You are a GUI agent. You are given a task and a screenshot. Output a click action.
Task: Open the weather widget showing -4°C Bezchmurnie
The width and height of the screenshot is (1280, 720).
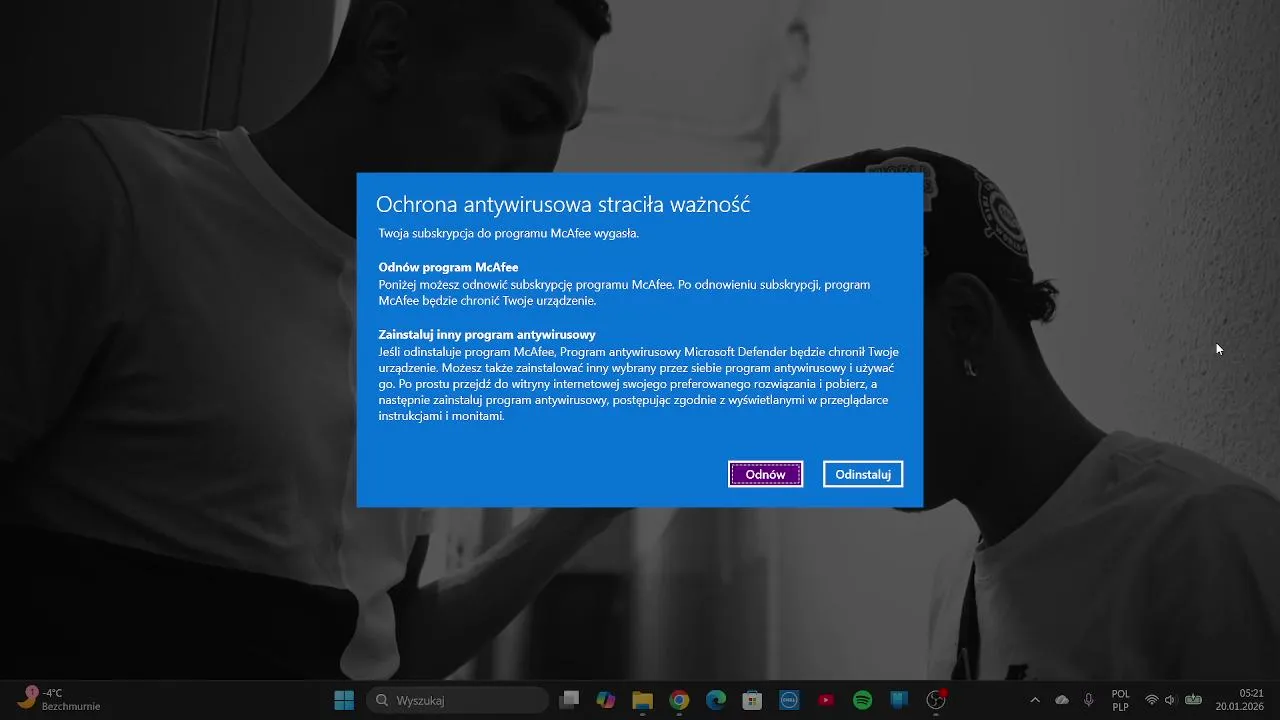click(x=60, y=700)
